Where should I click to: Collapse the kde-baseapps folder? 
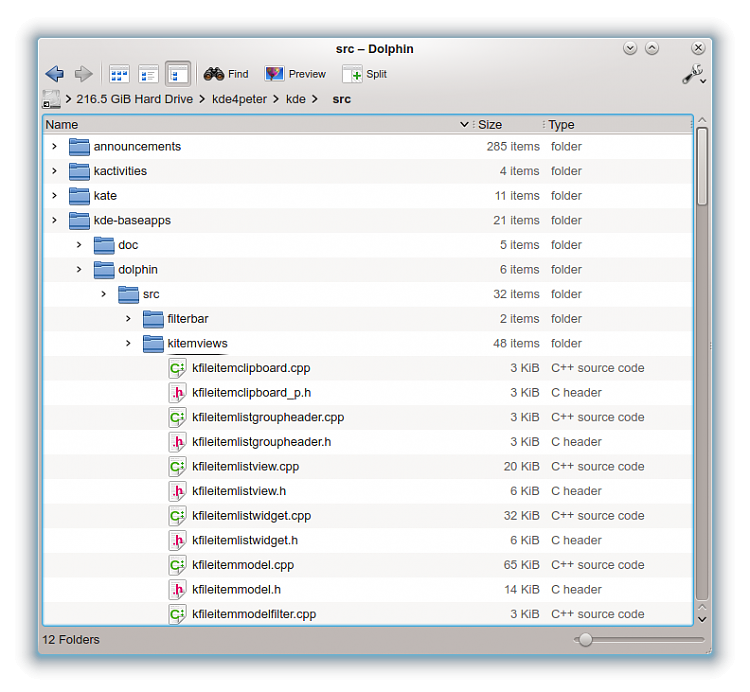(55, 220)
